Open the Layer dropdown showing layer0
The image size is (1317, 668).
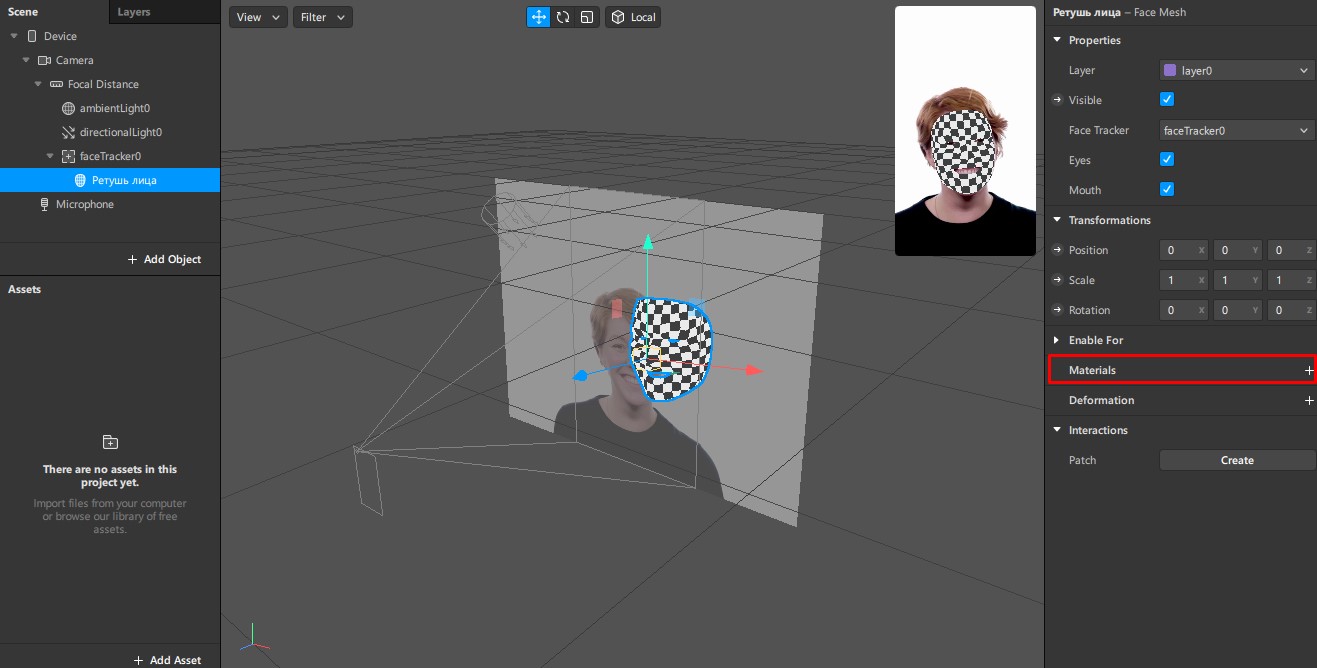[x=1236, y=70]
